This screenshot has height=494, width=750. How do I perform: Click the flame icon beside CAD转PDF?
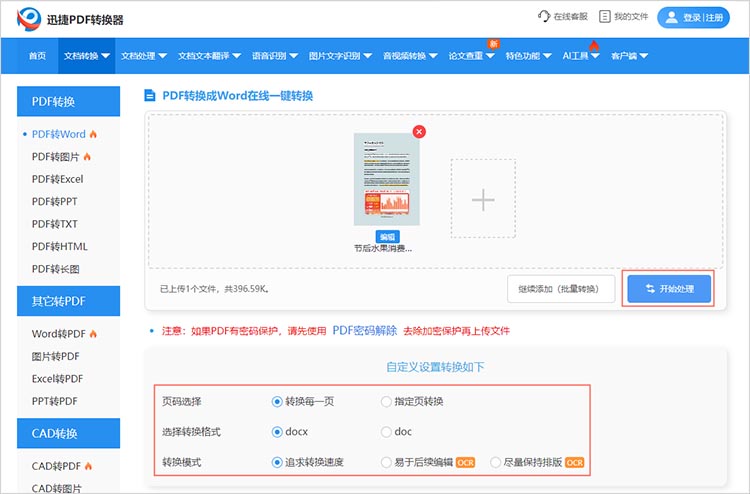(88, 466)
